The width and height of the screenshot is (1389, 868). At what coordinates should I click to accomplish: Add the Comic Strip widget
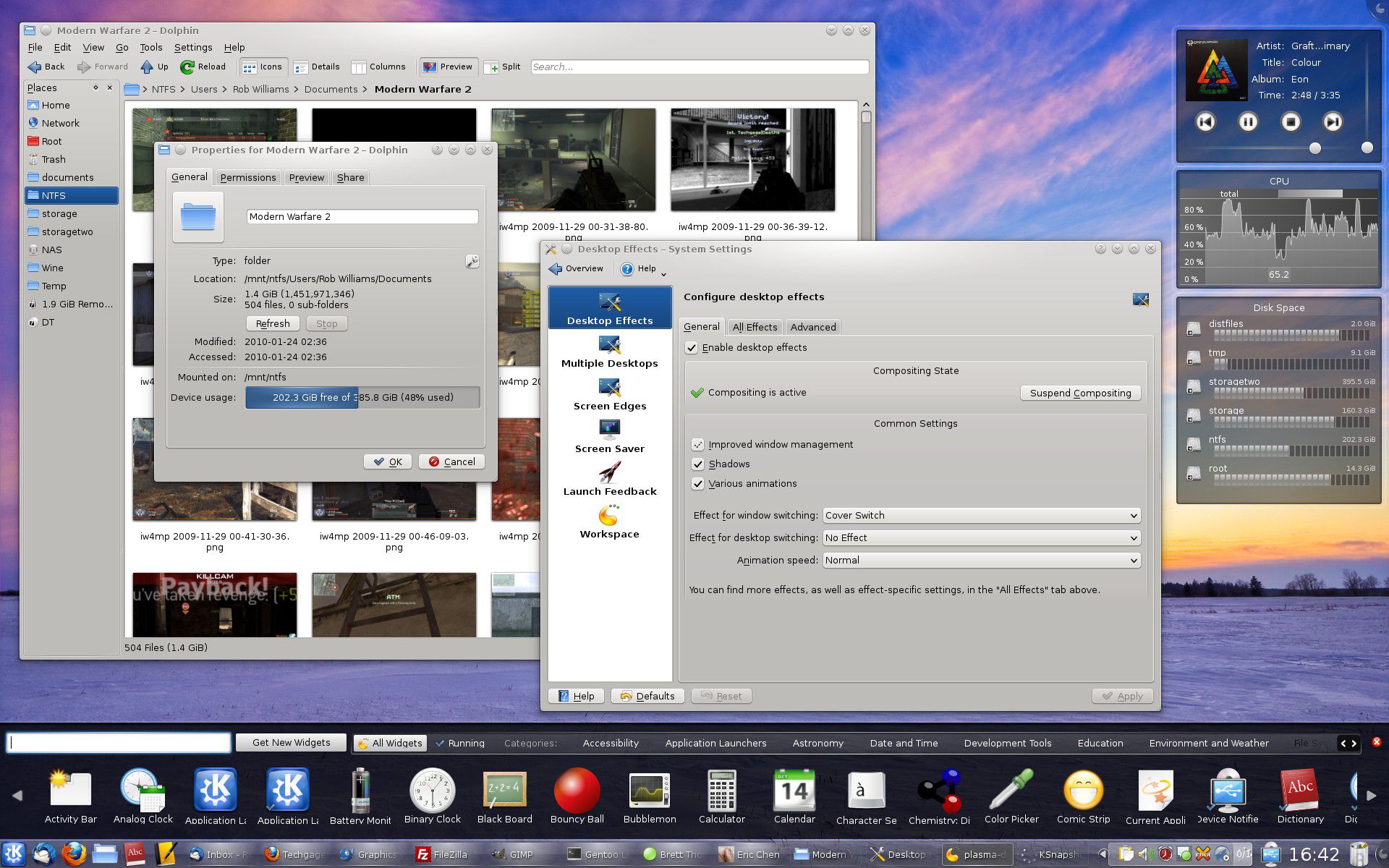click(x=1083, y=796)
